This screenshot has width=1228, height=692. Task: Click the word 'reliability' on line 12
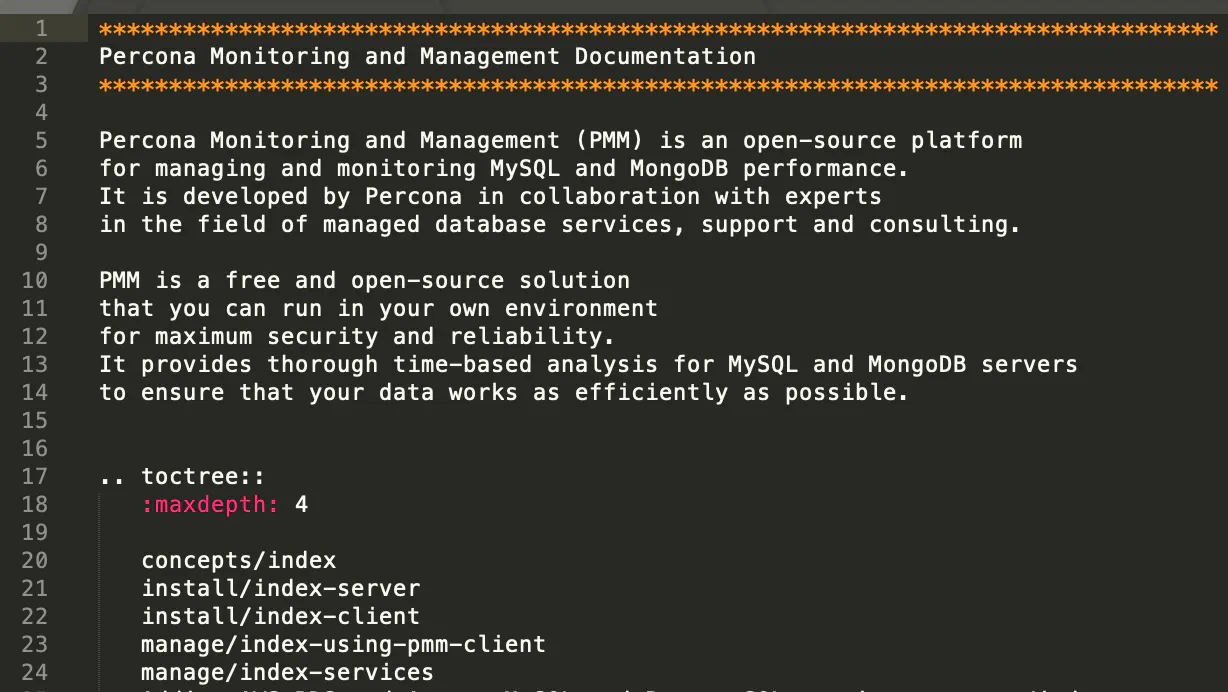coord(525,336)
